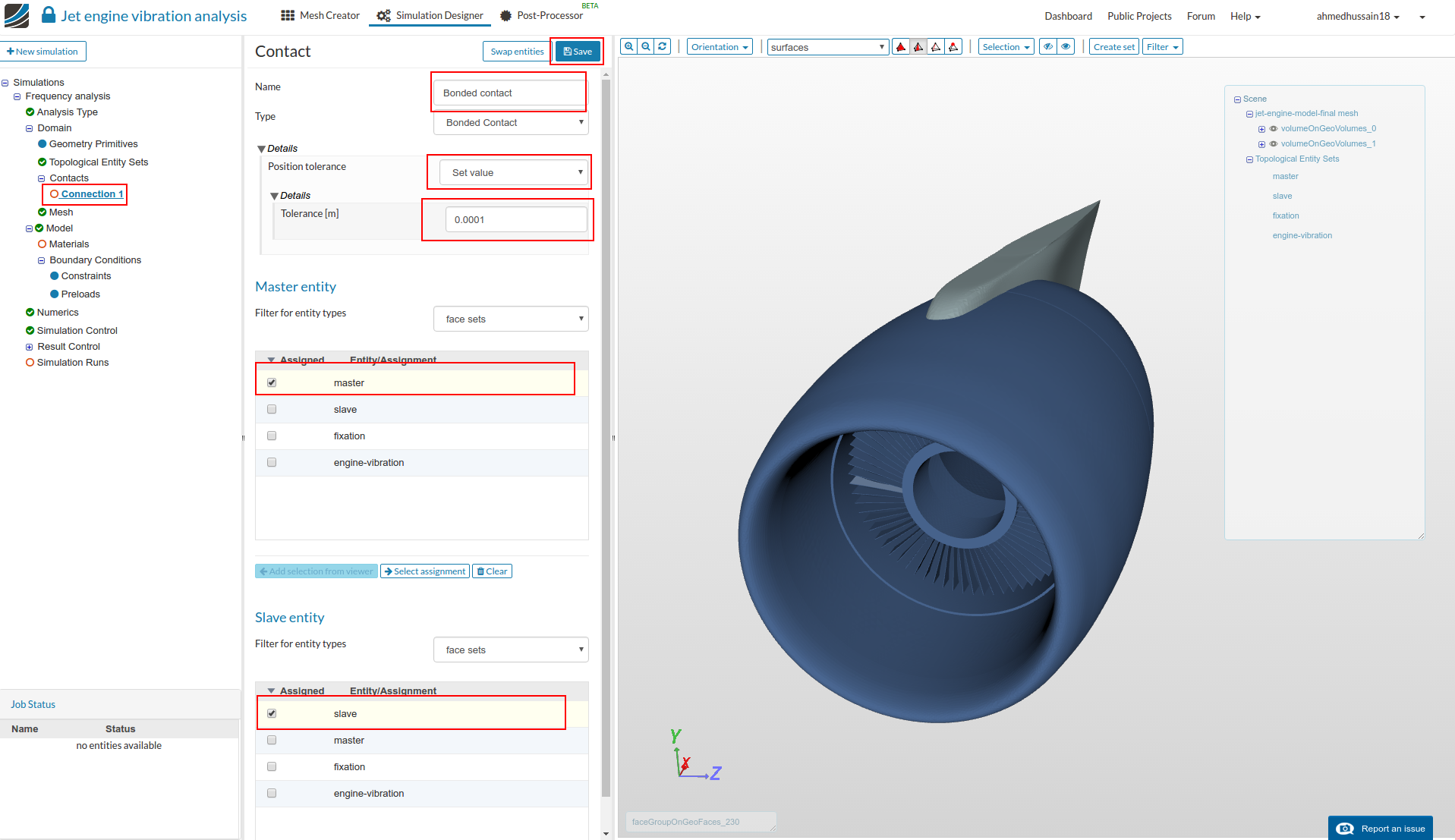Open the Position tolerance dropdown

514,172
